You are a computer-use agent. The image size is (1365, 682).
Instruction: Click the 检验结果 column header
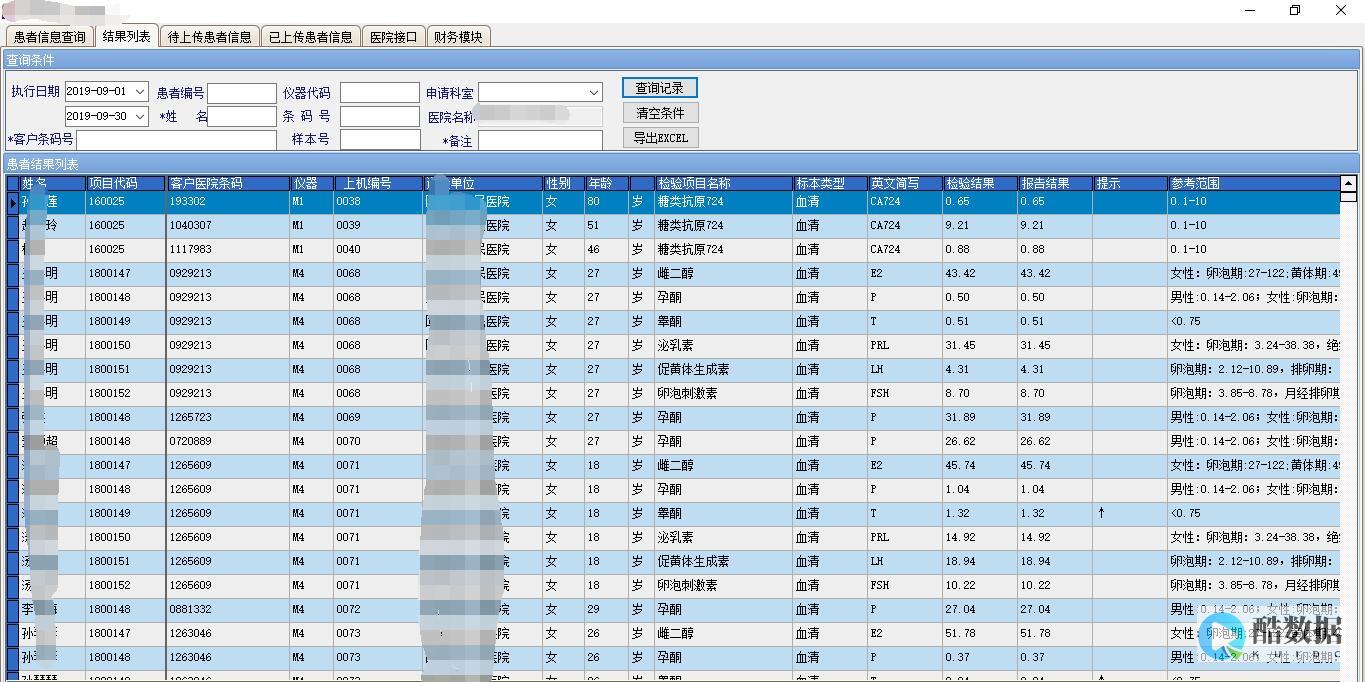tap(979, 183)
